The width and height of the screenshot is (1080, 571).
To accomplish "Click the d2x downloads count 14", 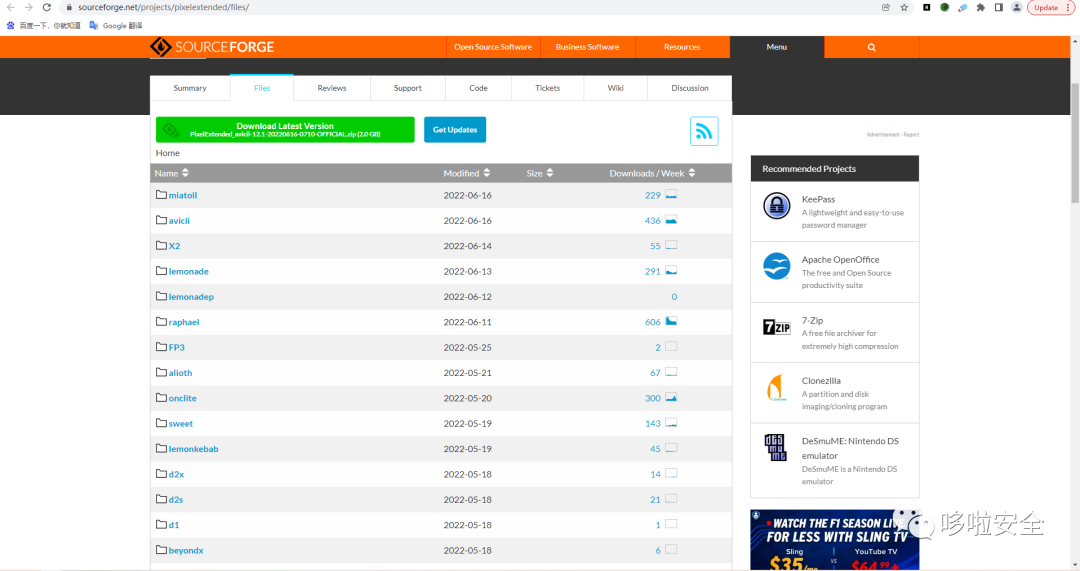I will [655, 474].
